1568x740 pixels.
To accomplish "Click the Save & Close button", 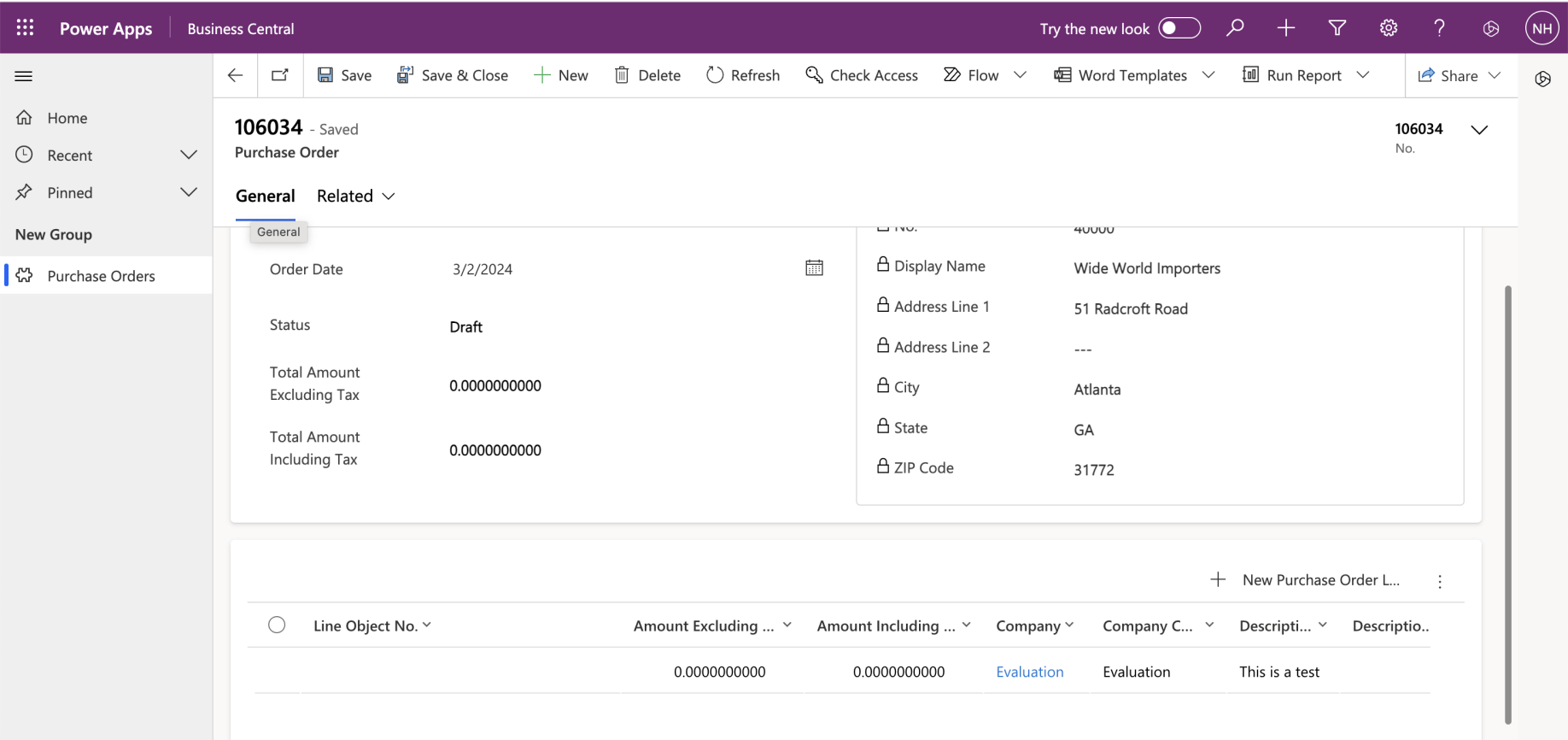I will (x=453, y=75).
